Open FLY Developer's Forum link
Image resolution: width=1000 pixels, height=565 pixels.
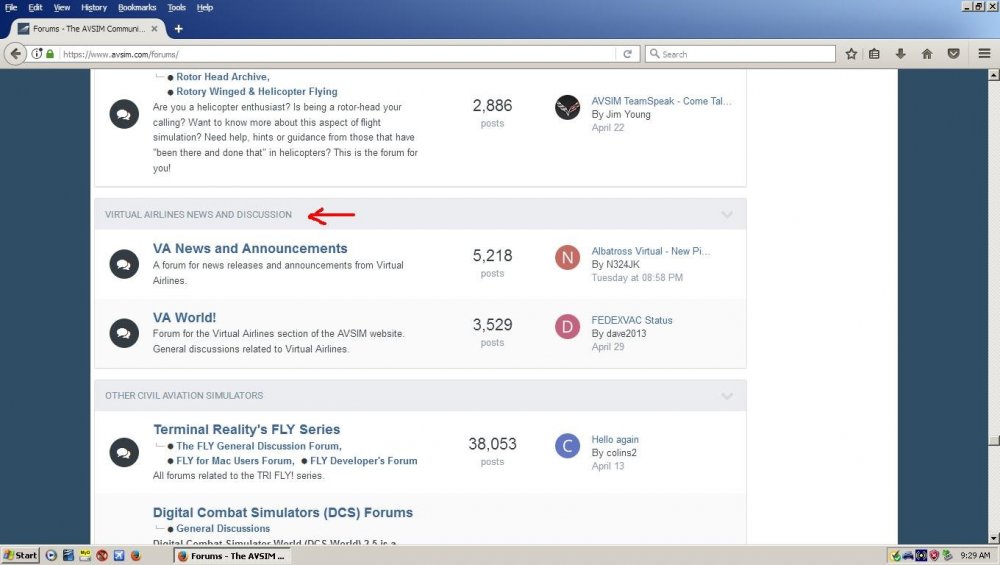tap(364, 461)
